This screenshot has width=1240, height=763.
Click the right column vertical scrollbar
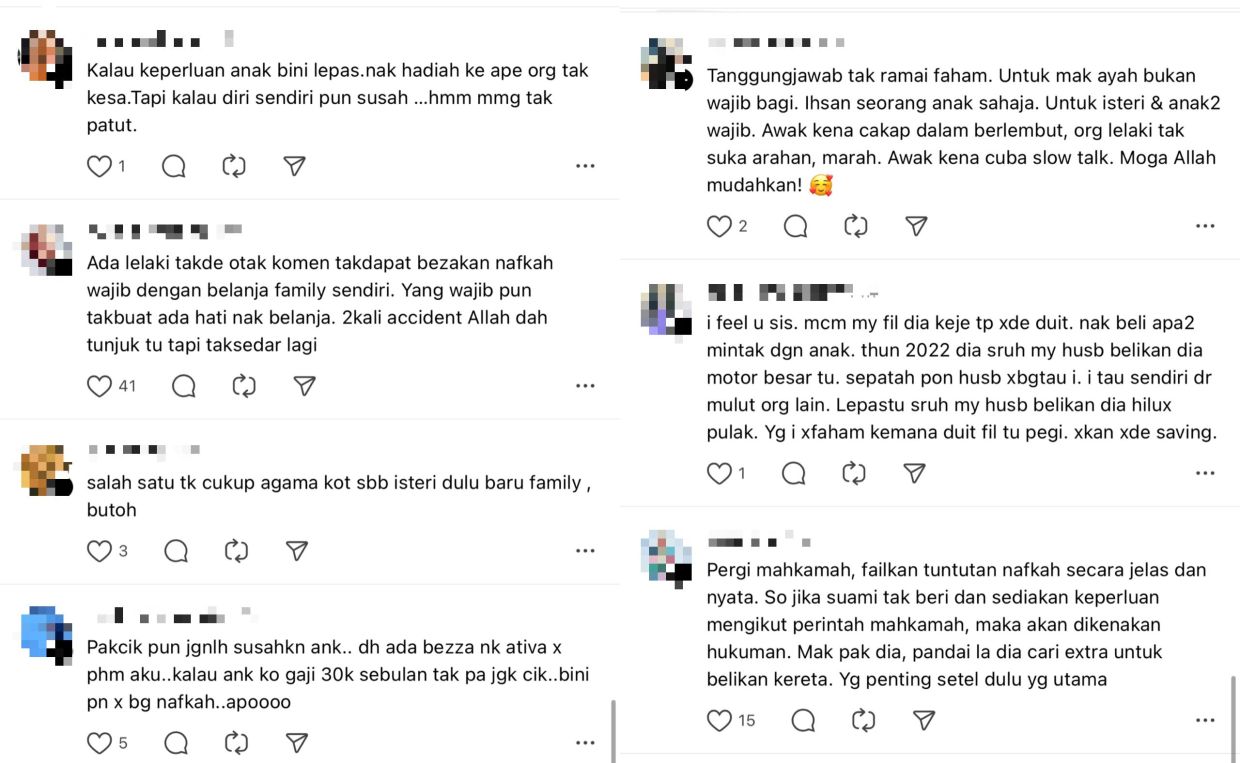[x=1232, y=715]
